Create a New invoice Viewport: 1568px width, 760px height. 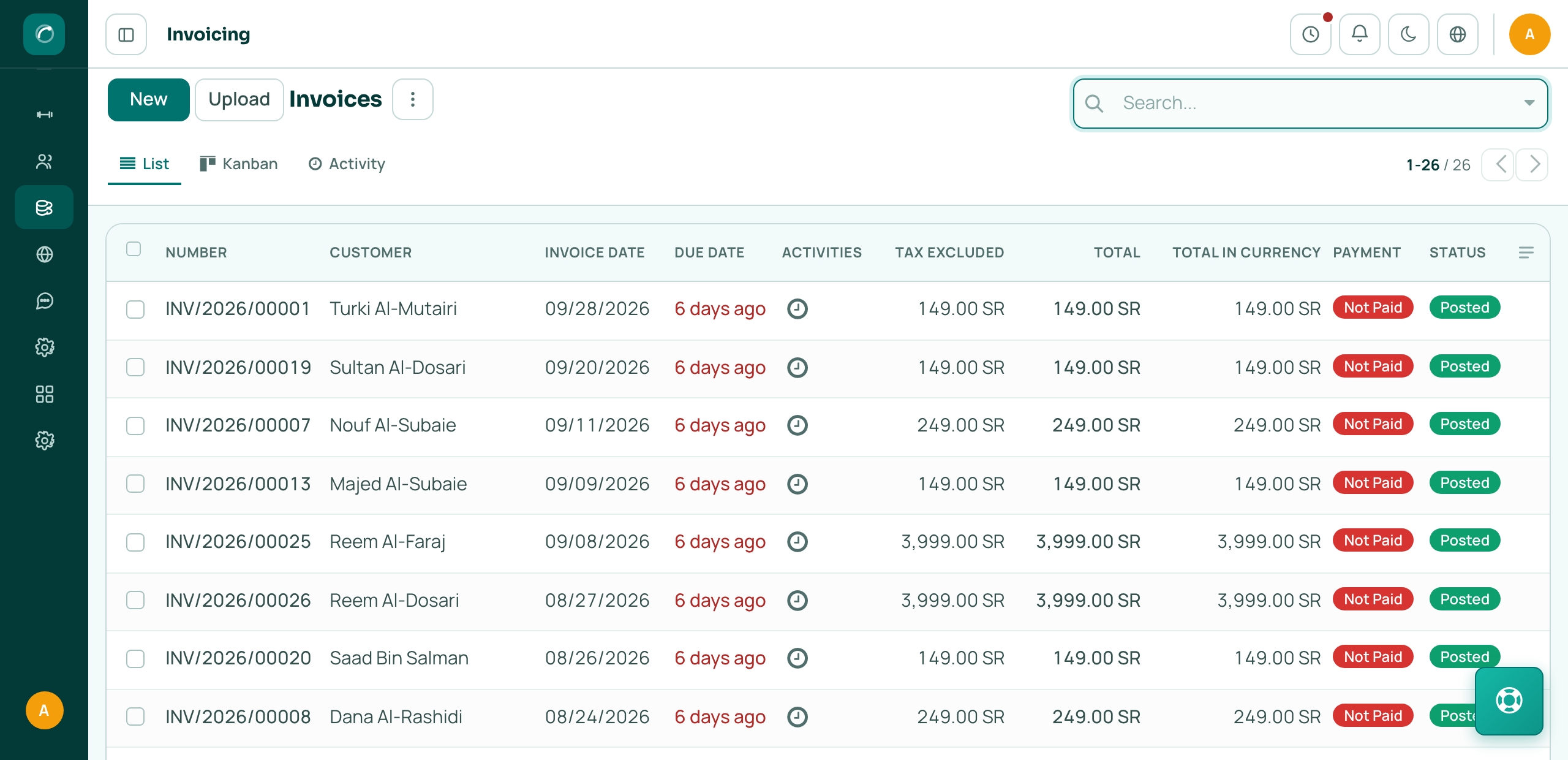tap(149, 99)
